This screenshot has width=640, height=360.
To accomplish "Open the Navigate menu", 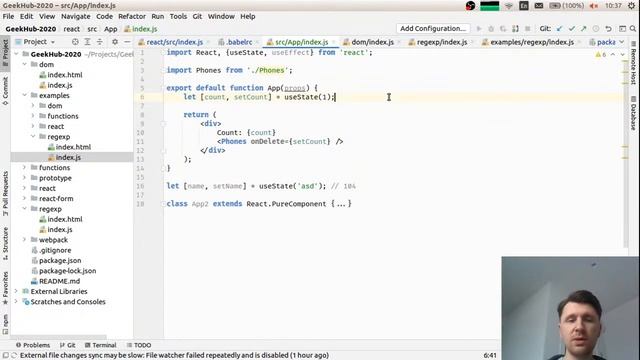I will click(76, 16).
